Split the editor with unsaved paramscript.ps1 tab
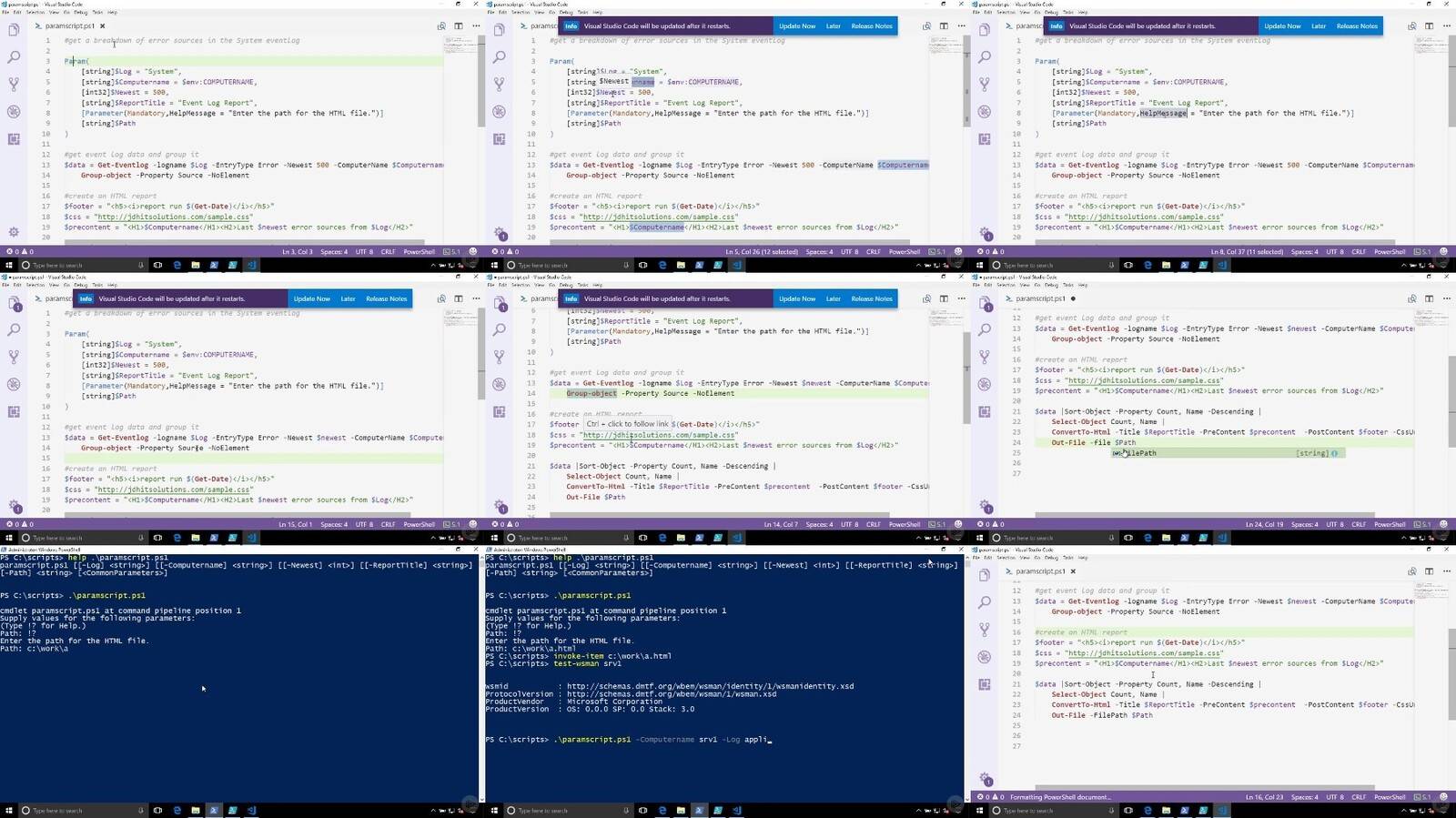The width and height of the screenshot is (1456, 818). coord(1429,298)
